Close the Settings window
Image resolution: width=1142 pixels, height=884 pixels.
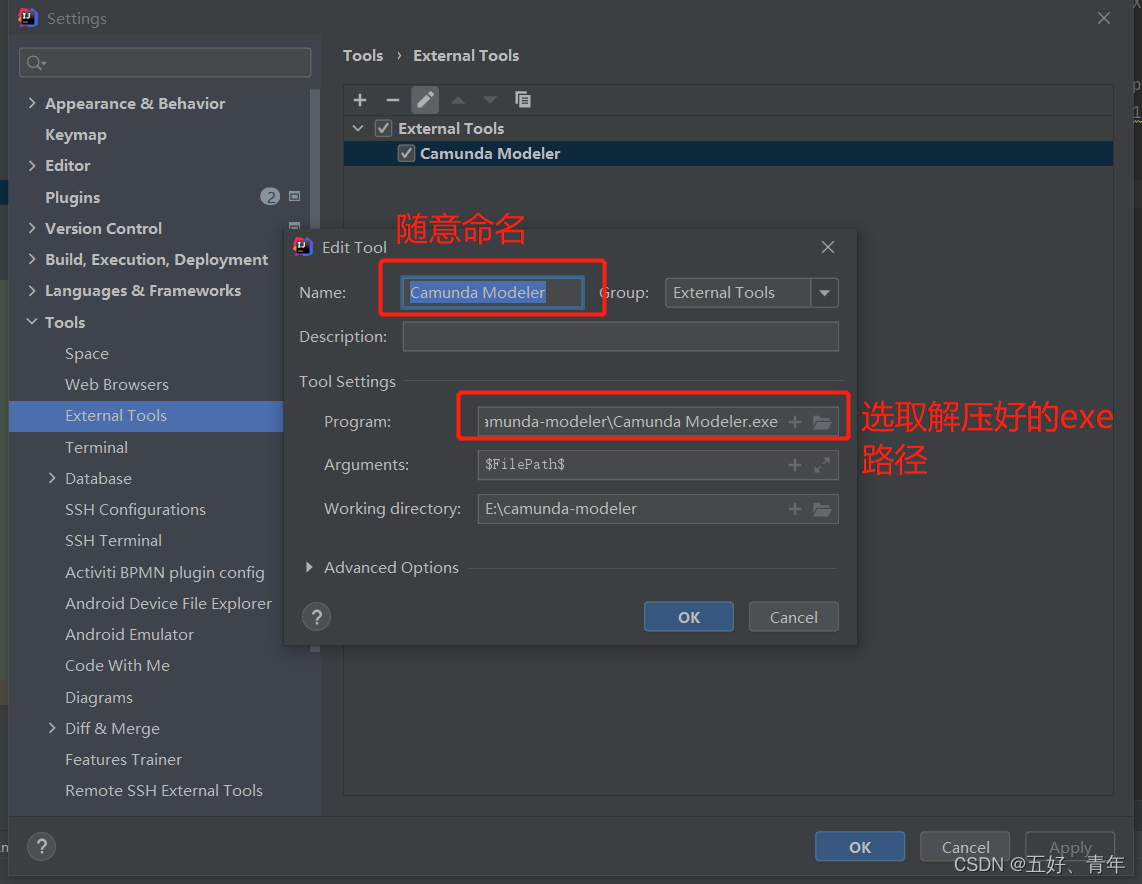[x=1104, y=18]
